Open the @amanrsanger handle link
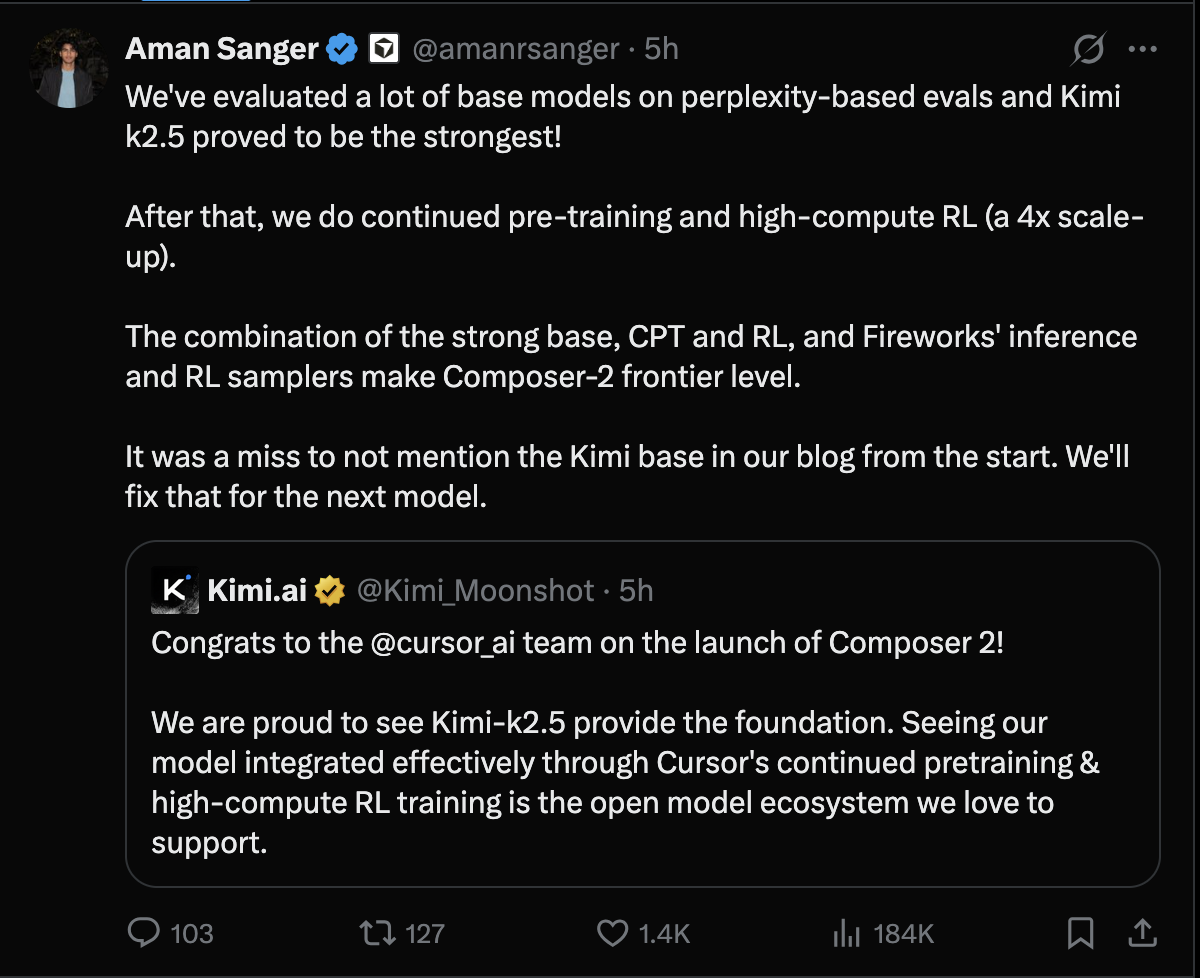 (514, 48)
